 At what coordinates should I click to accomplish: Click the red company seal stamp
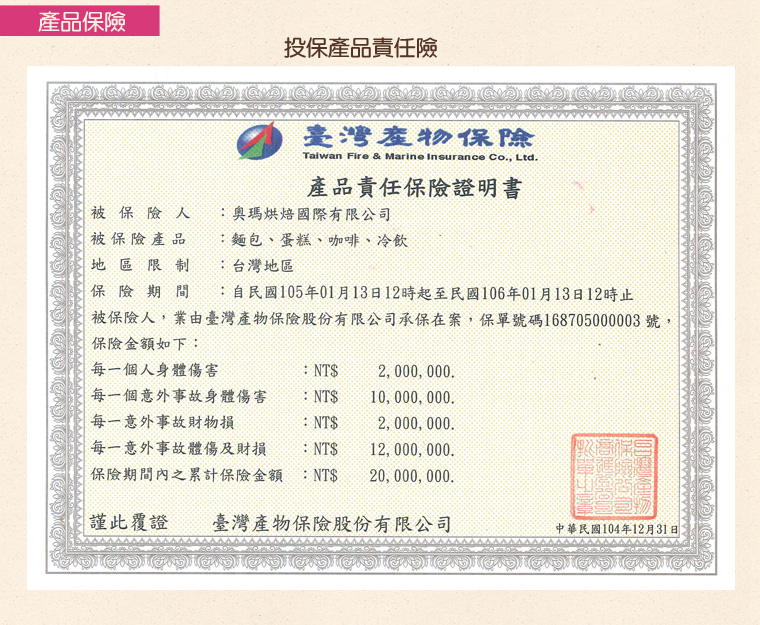point(614,477)
